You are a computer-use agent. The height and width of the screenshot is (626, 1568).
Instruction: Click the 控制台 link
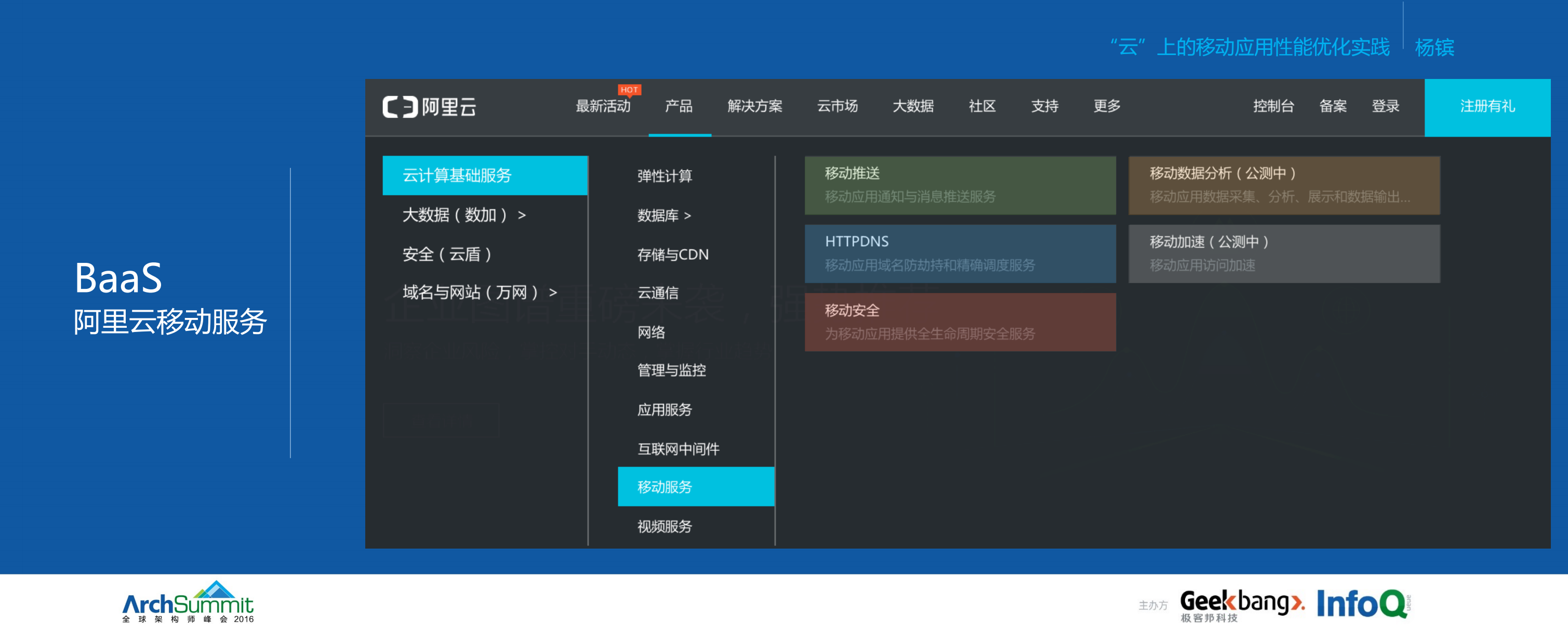1274,107
